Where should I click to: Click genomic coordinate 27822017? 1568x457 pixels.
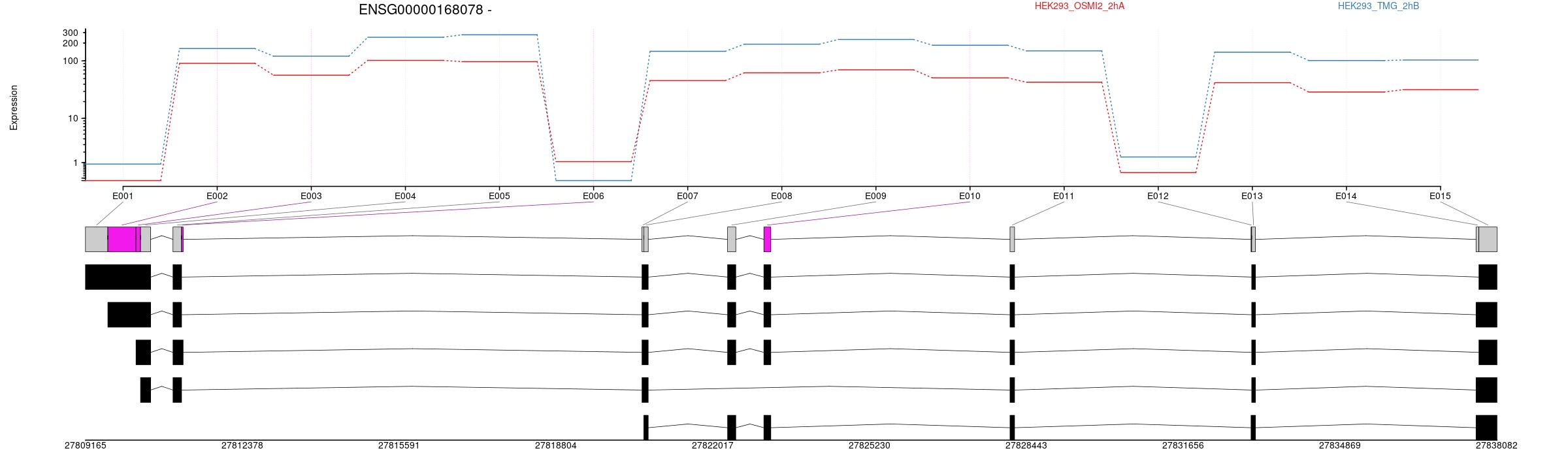(x=712, y=446)
